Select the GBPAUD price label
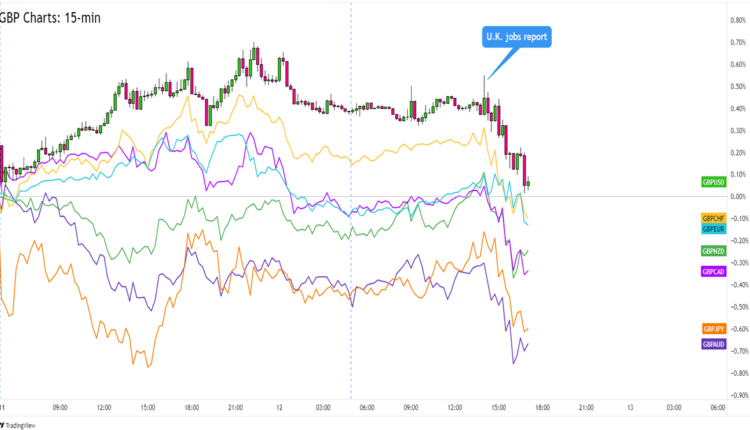The height and width of the screenshot is (430, 750). click(x=713, y=344)
